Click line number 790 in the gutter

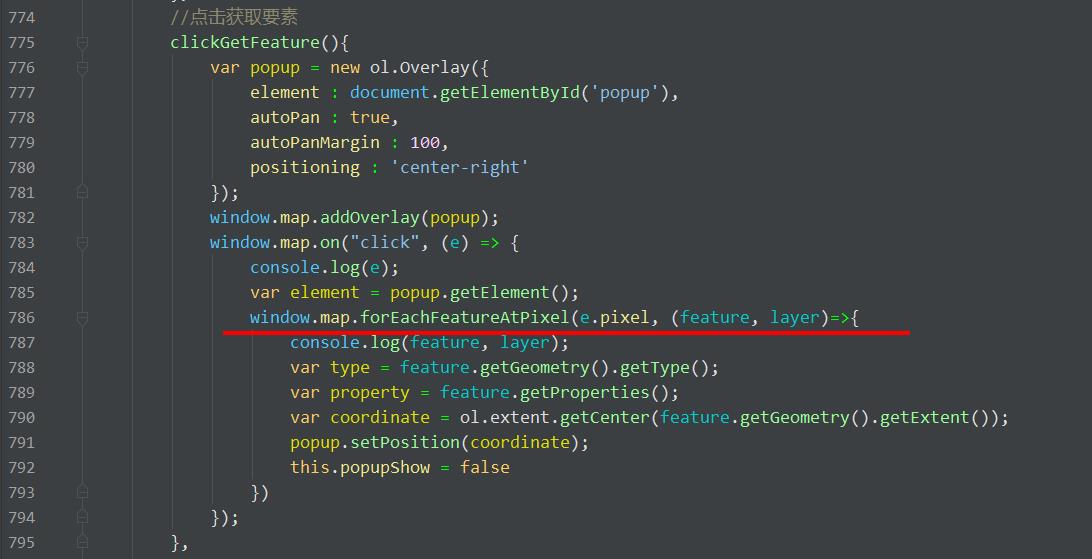[22, 418]
